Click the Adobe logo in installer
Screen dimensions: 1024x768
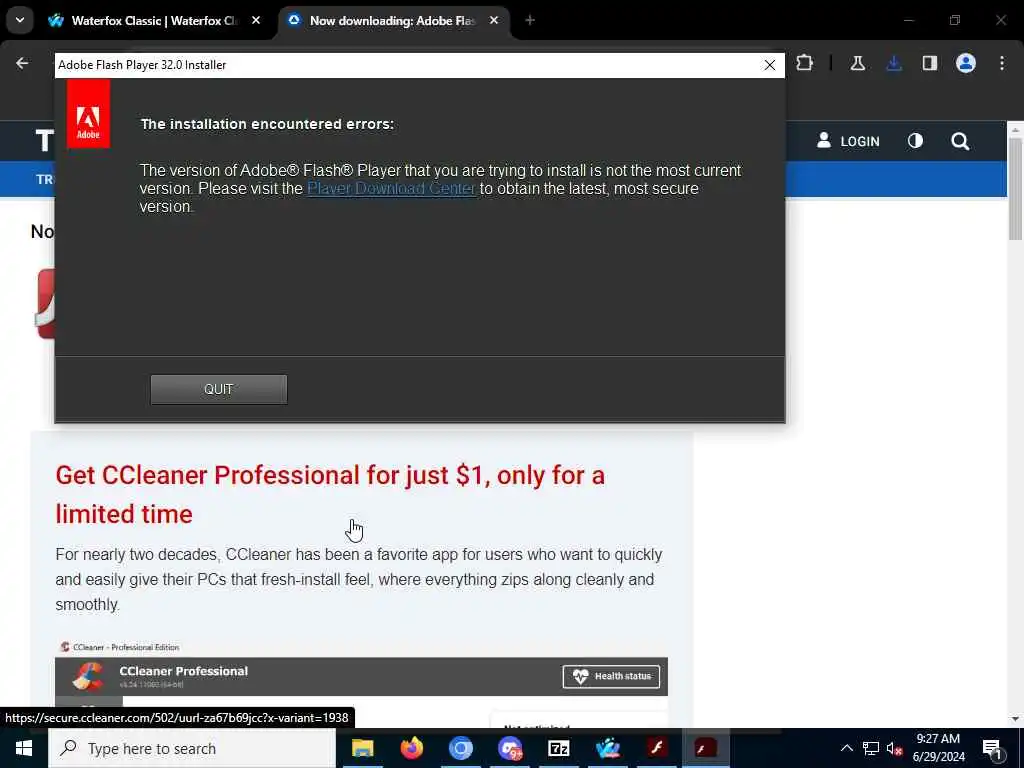88,114
